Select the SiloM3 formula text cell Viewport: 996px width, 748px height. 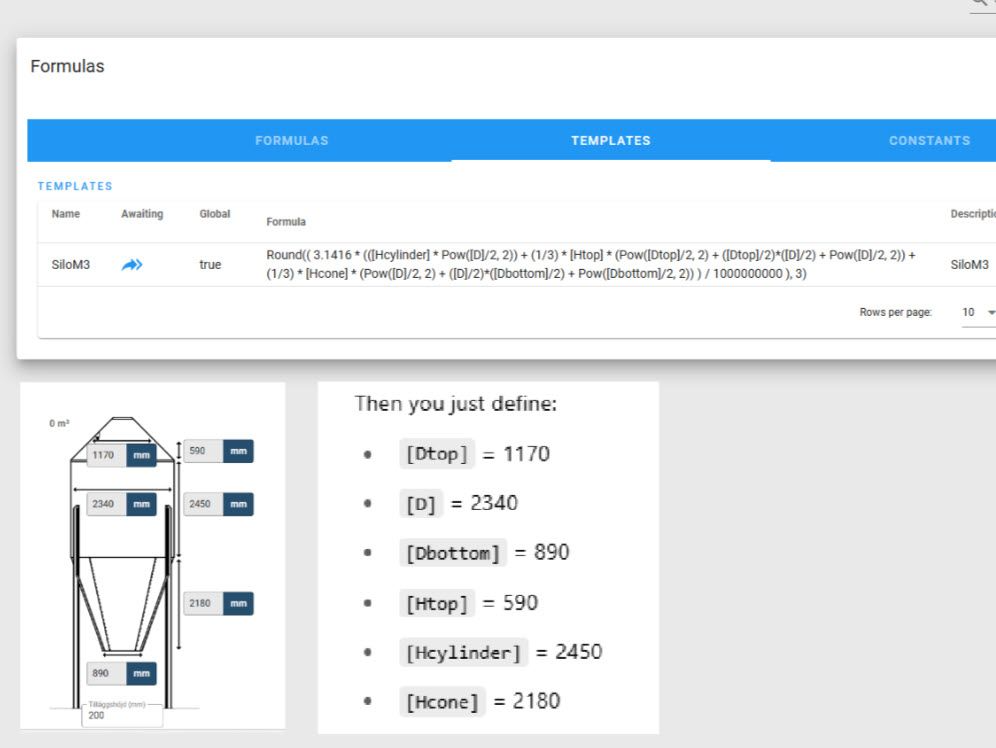click(590, 265)
